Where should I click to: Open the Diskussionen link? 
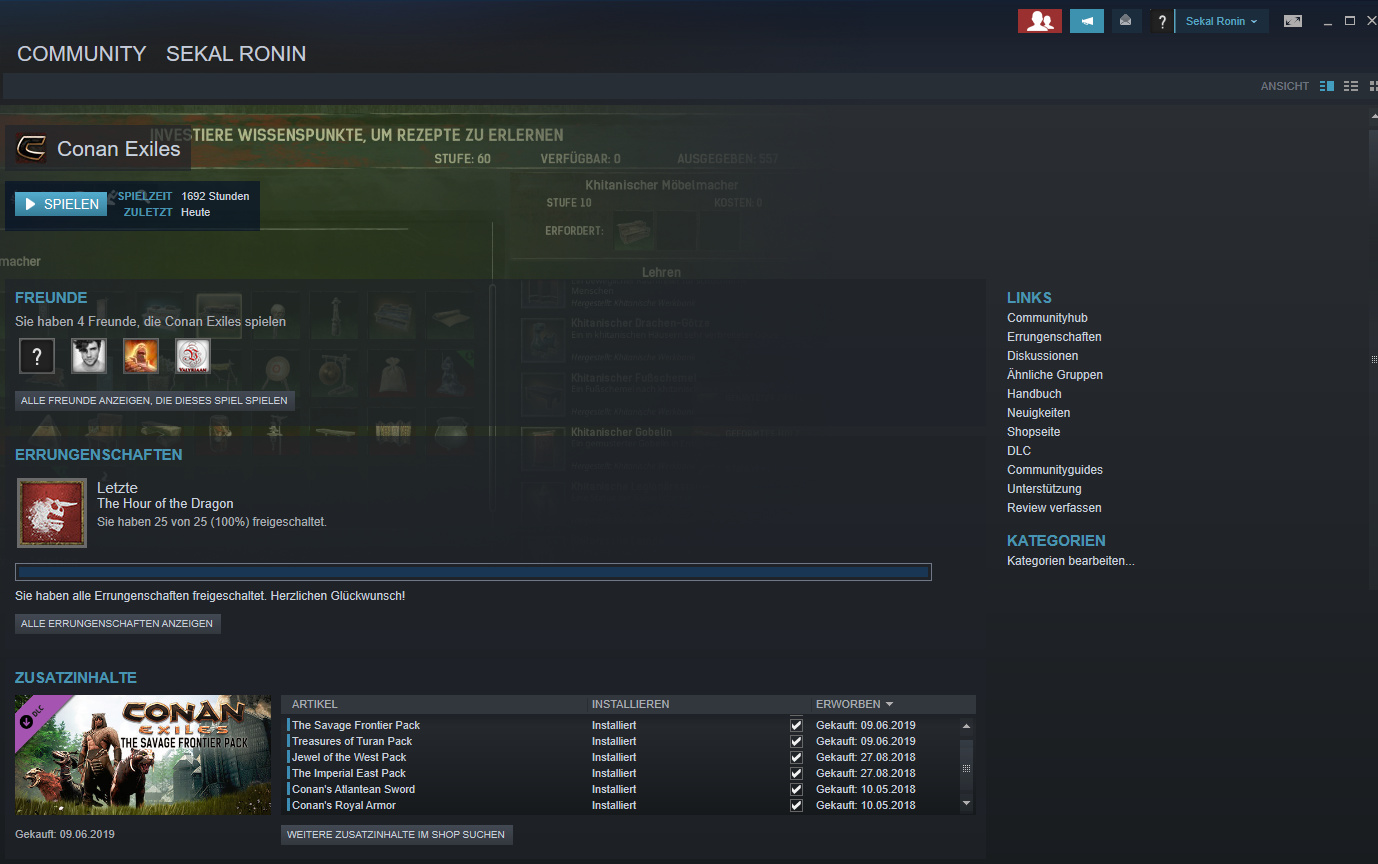tap(1042, 356)
